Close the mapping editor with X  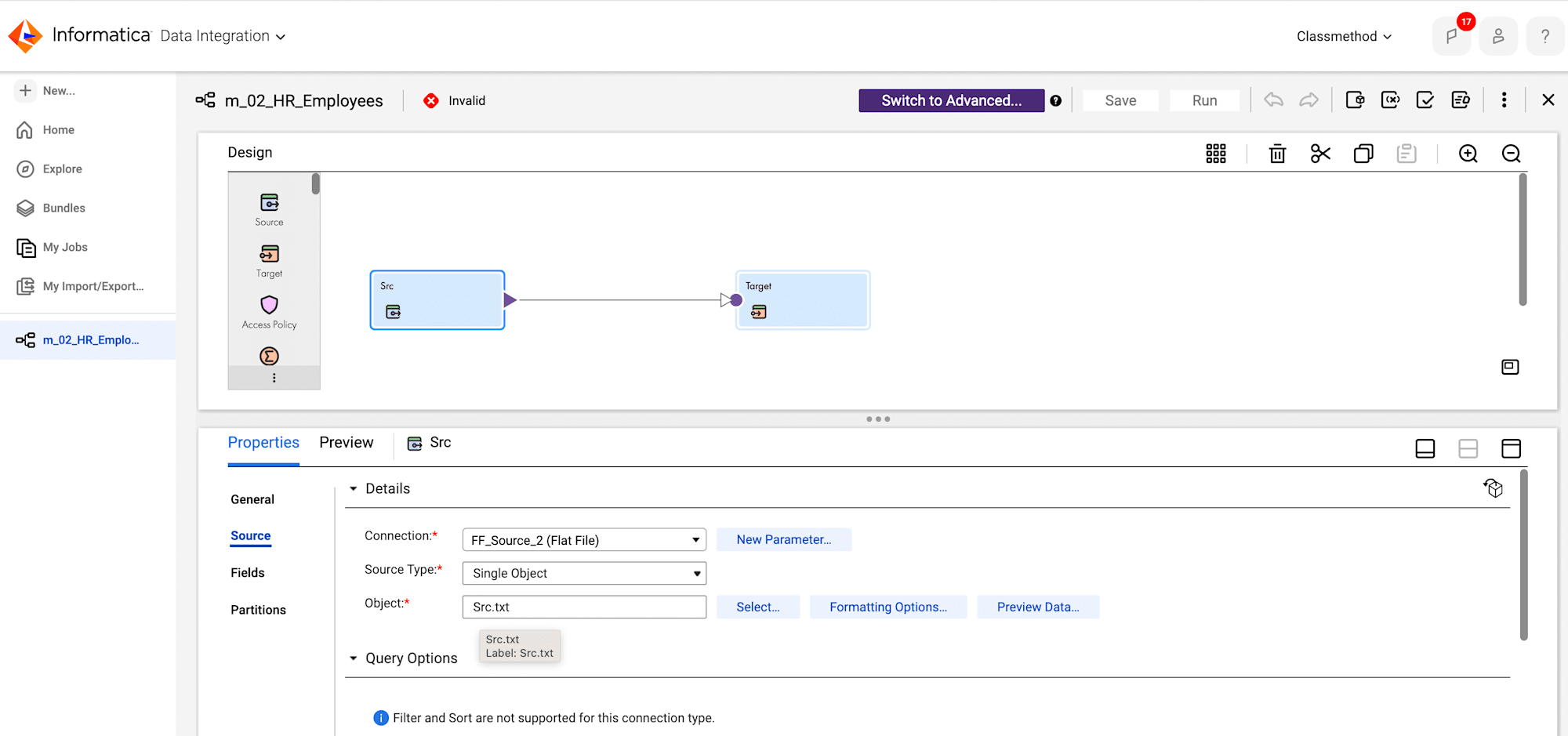1548,100
